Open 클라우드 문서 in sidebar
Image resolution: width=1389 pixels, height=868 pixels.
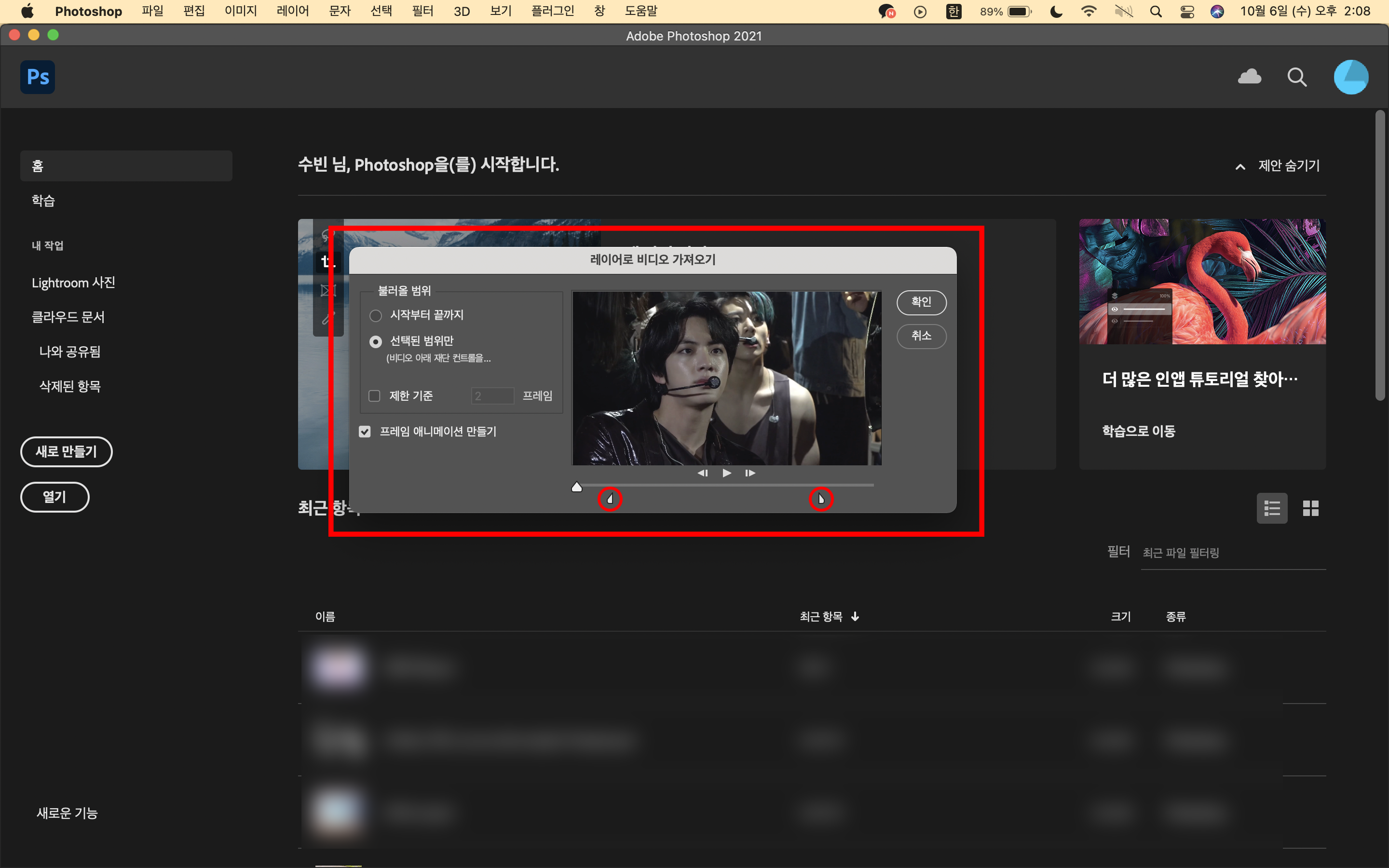(x=68, y=317)
